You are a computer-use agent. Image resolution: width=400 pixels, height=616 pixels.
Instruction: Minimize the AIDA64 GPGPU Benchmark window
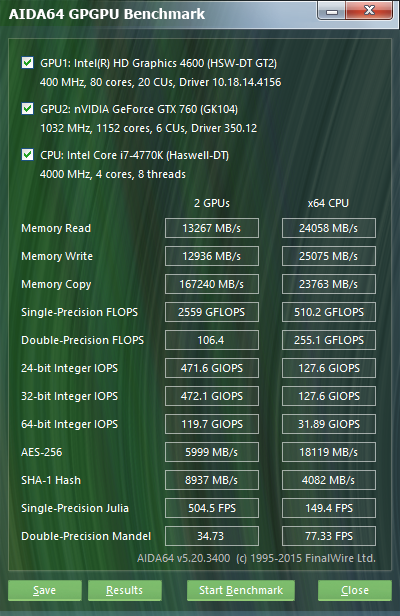pyautogui.click(x=332, y=11)
